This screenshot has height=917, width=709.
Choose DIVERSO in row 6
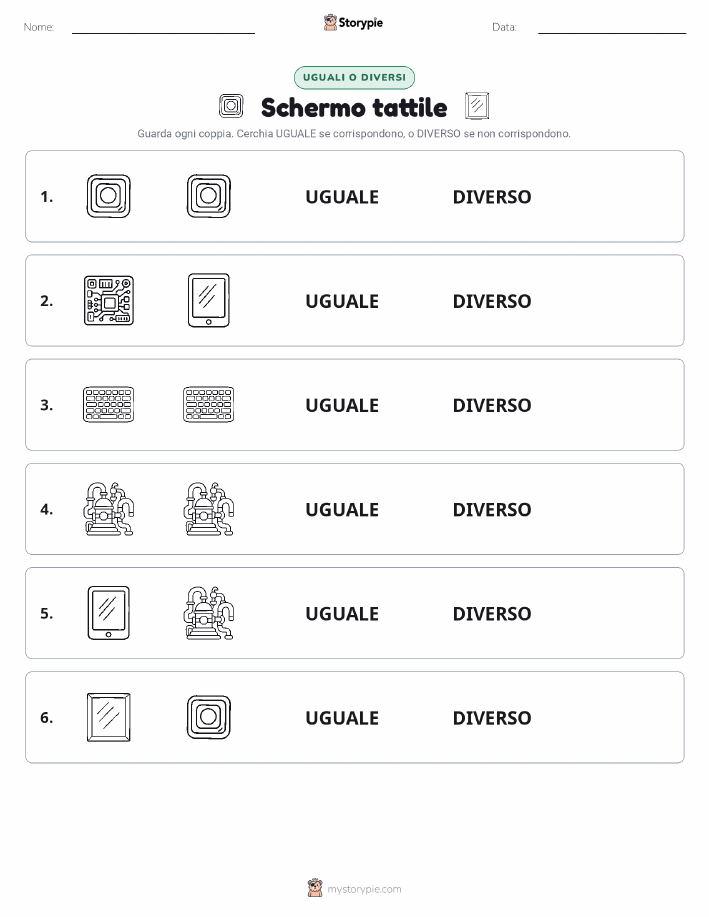[492, 718]
